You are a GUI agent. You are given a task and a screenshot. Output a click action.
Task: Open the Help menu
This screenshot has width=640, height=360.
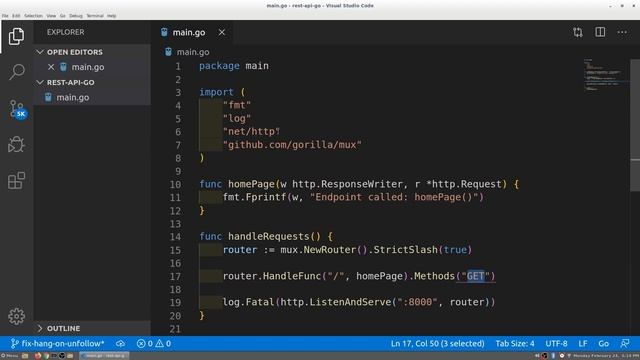[x=111, y=16]
